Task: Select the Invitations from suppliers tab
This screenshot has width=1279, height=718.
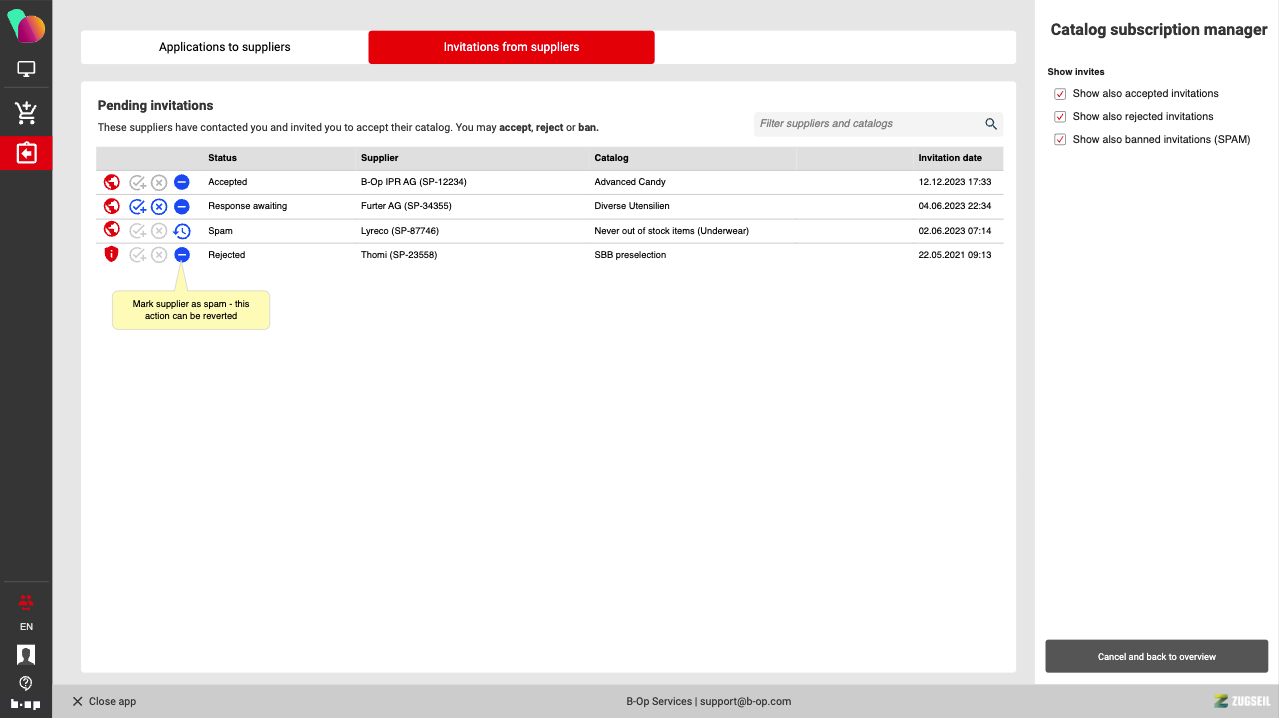Action: pyautogui.click(x=511, y=47)
